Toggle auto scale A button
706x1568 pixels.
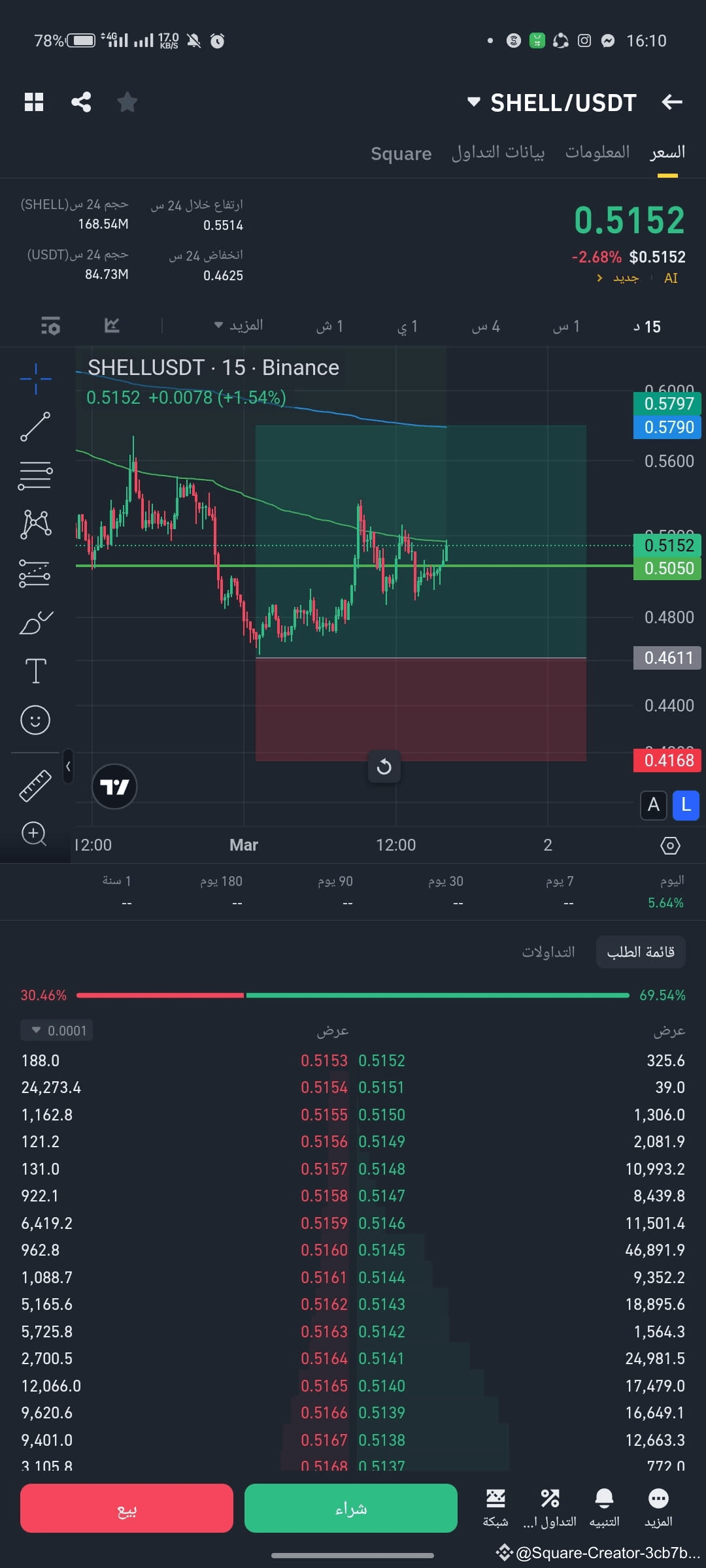tap(654, 805)
